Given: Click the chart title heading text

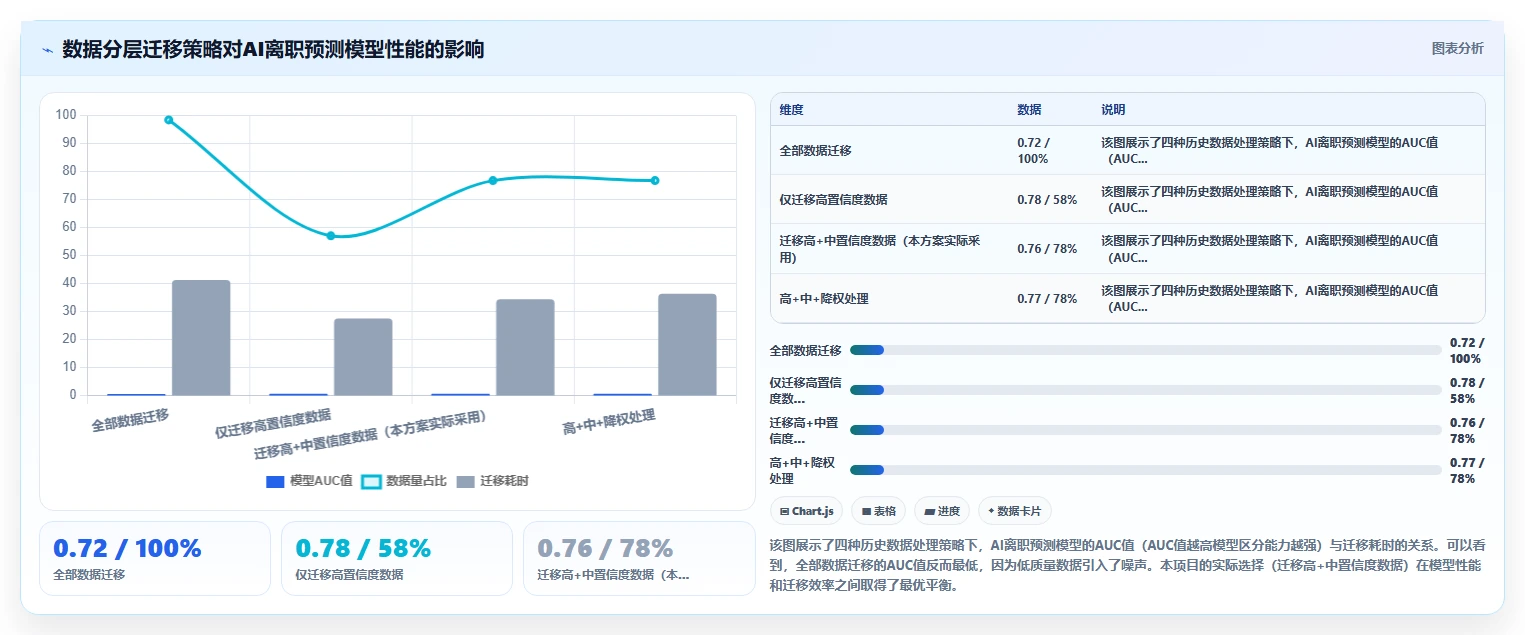Looking at the screenshot, I should (273, 49).
